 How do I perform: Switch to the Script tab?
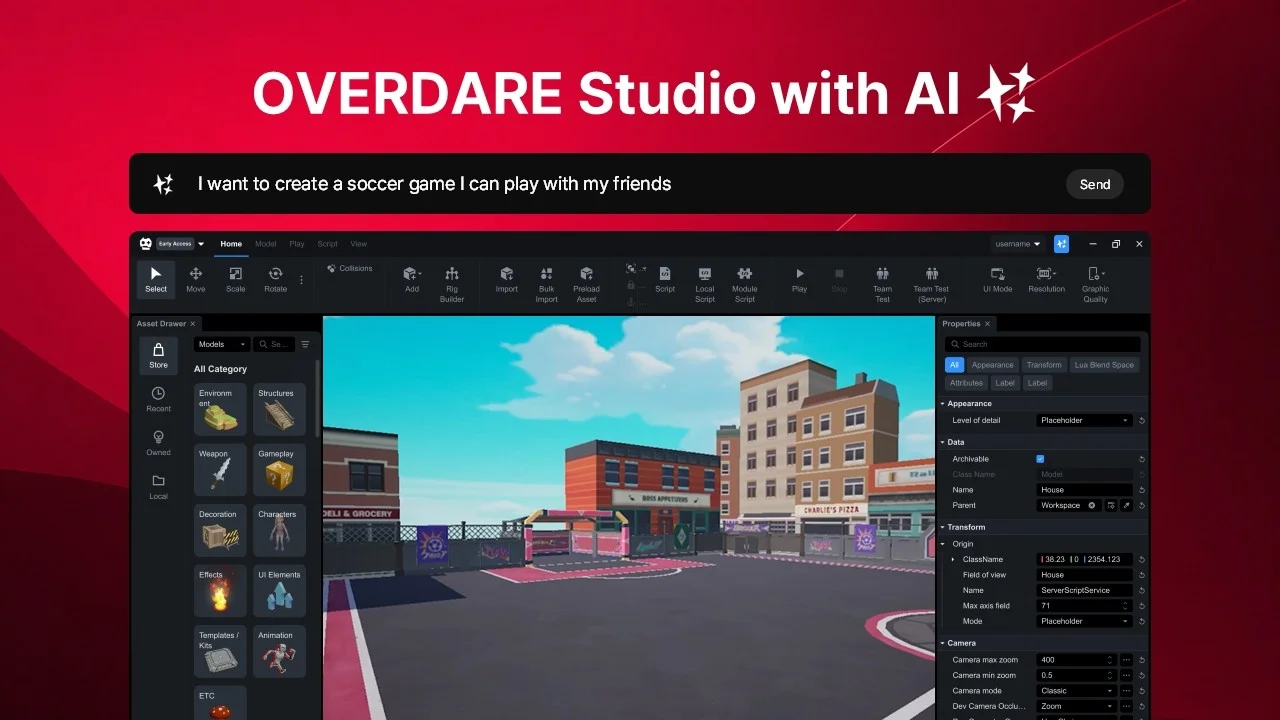pyautogui.click(x=328, y=244)
